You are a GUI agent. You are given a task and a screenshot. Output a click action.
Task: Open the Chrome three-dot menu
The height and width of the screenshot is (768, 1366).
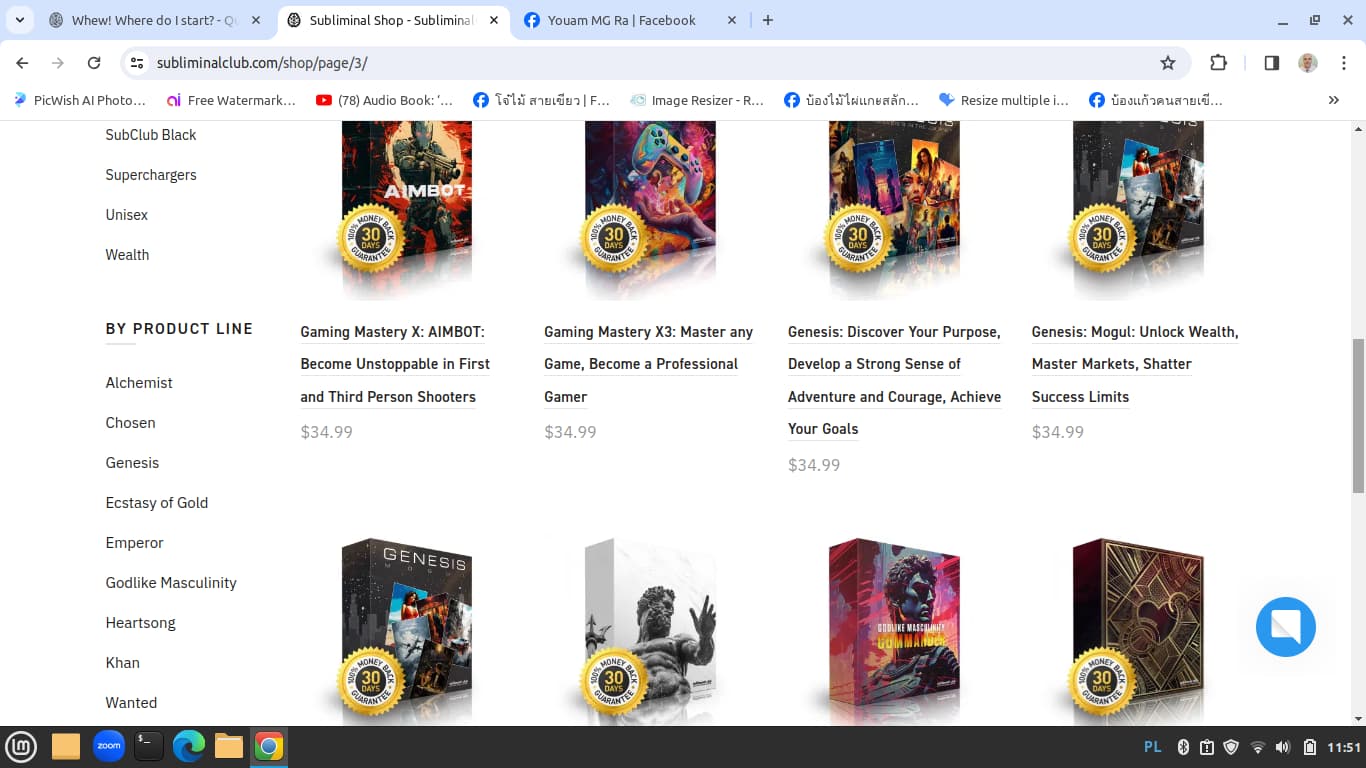click(1344, 63)
